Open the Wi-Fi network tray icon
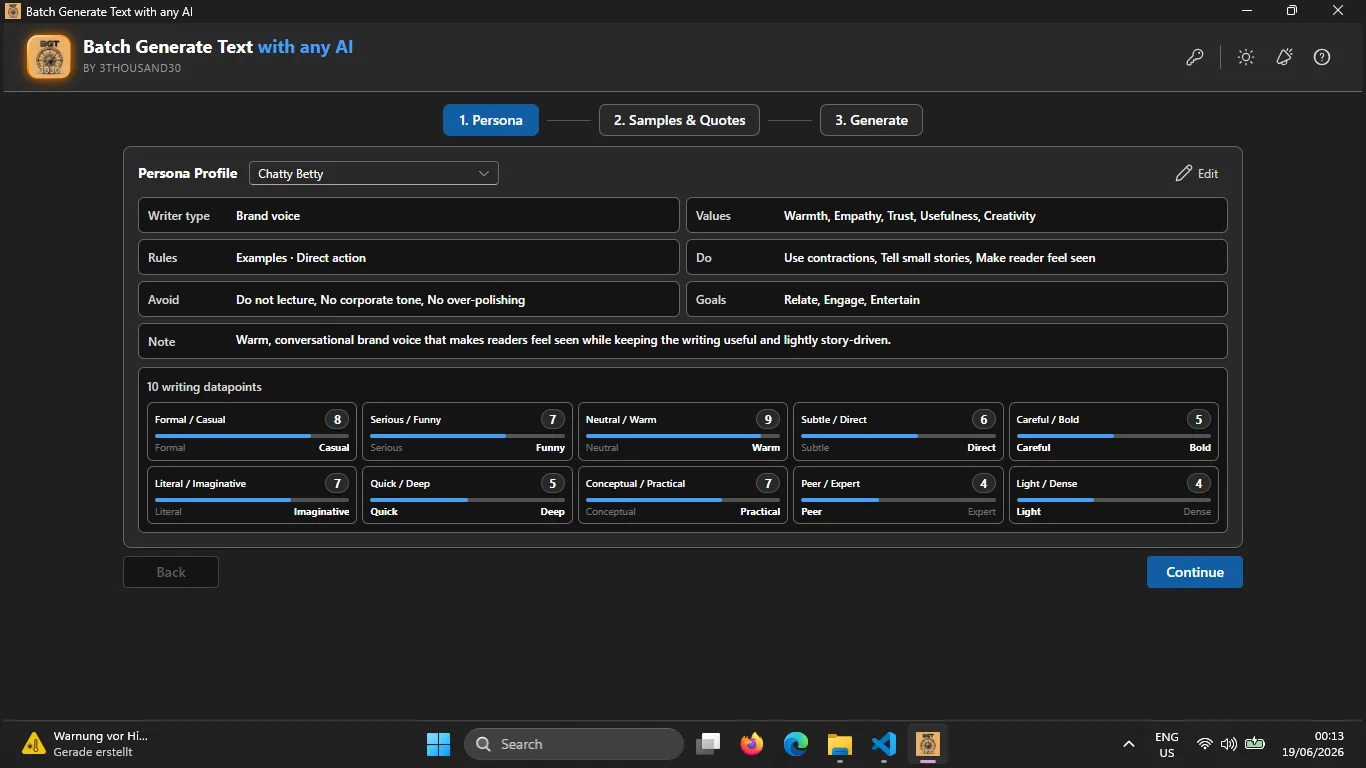This screenshot has height=768, width=1366. 1205,744
